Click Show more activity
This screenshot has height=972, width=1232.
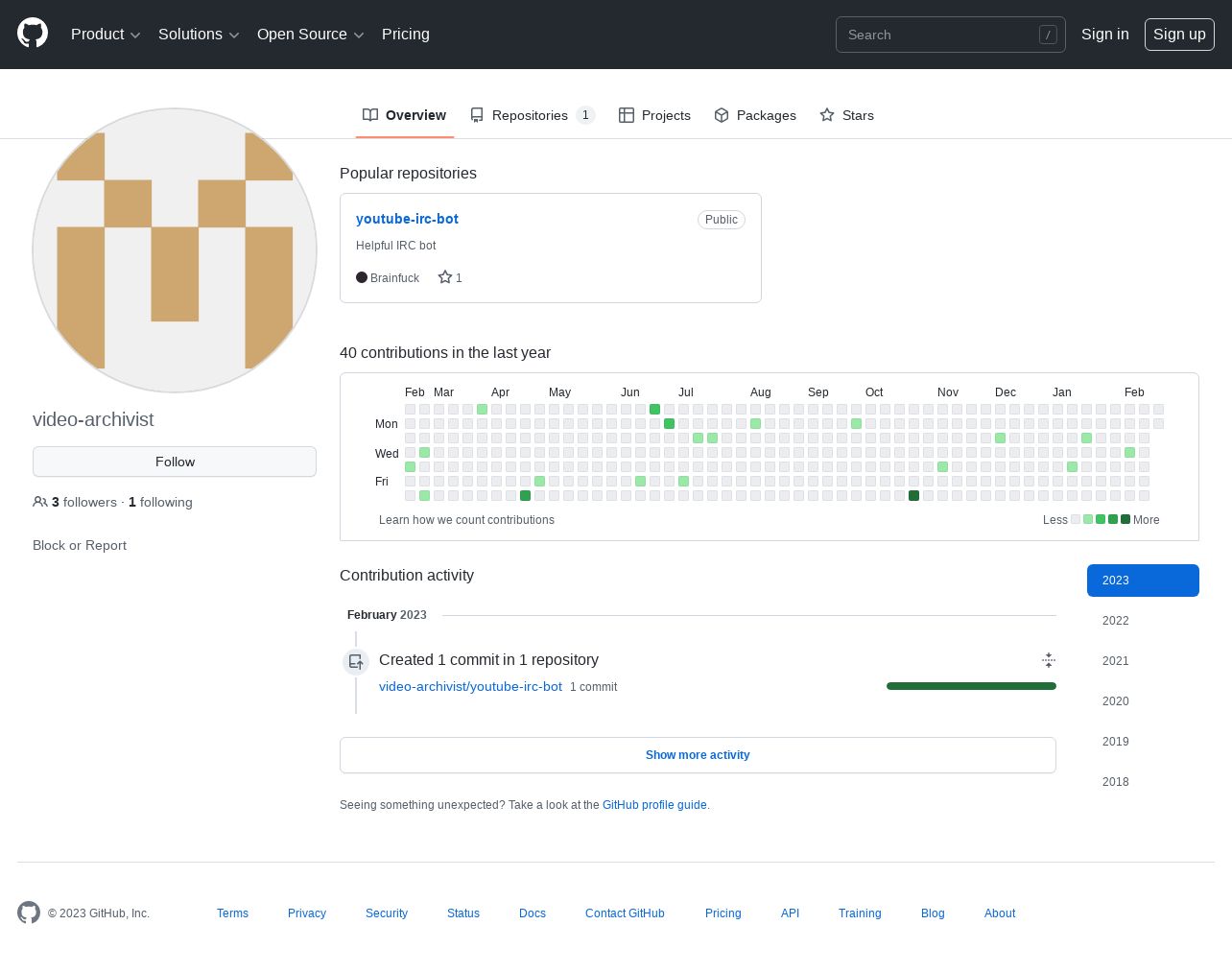coord(698,755)
